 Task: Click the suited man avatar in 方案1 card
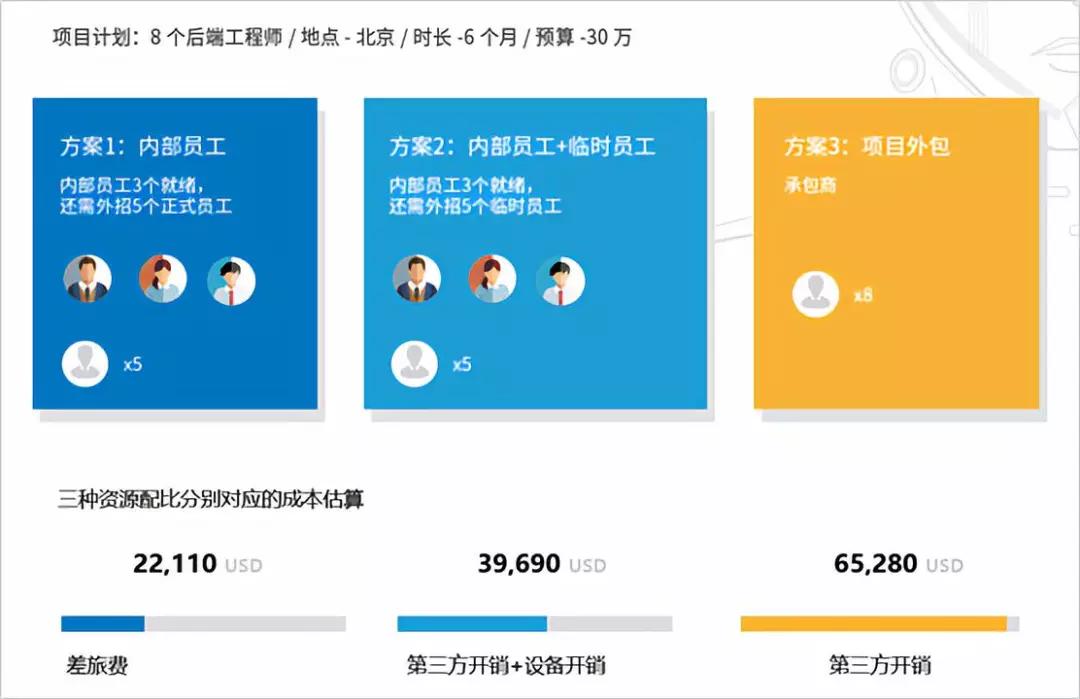(x=87, y=279)
